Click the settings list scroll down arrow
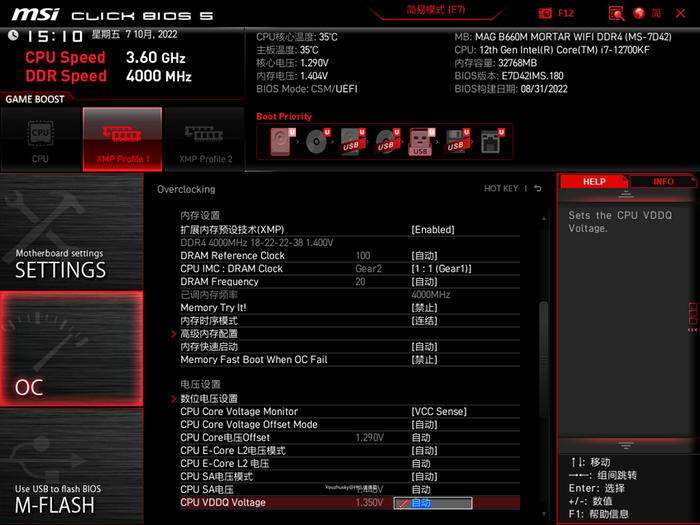 (543, 514)
